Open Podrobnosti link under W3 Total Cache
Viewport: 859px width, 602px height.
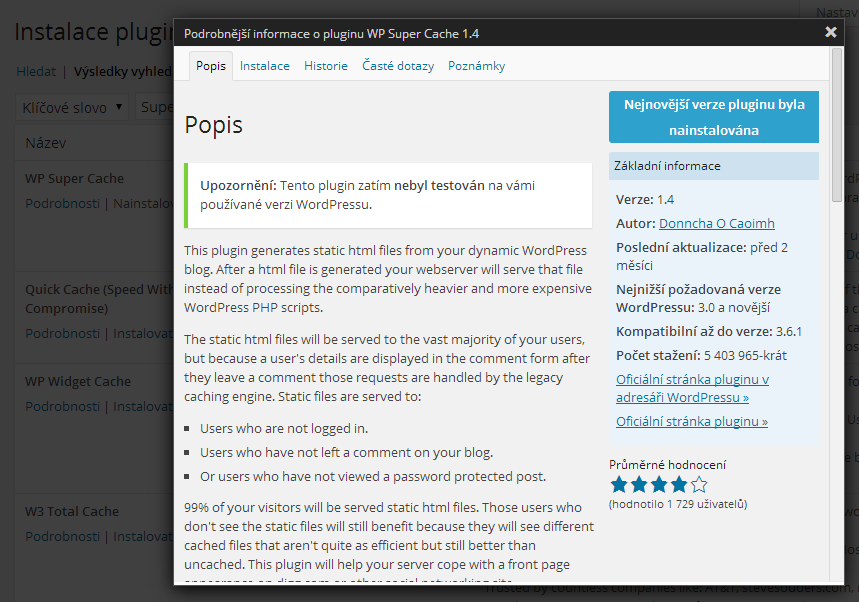(x=62, y=536)
